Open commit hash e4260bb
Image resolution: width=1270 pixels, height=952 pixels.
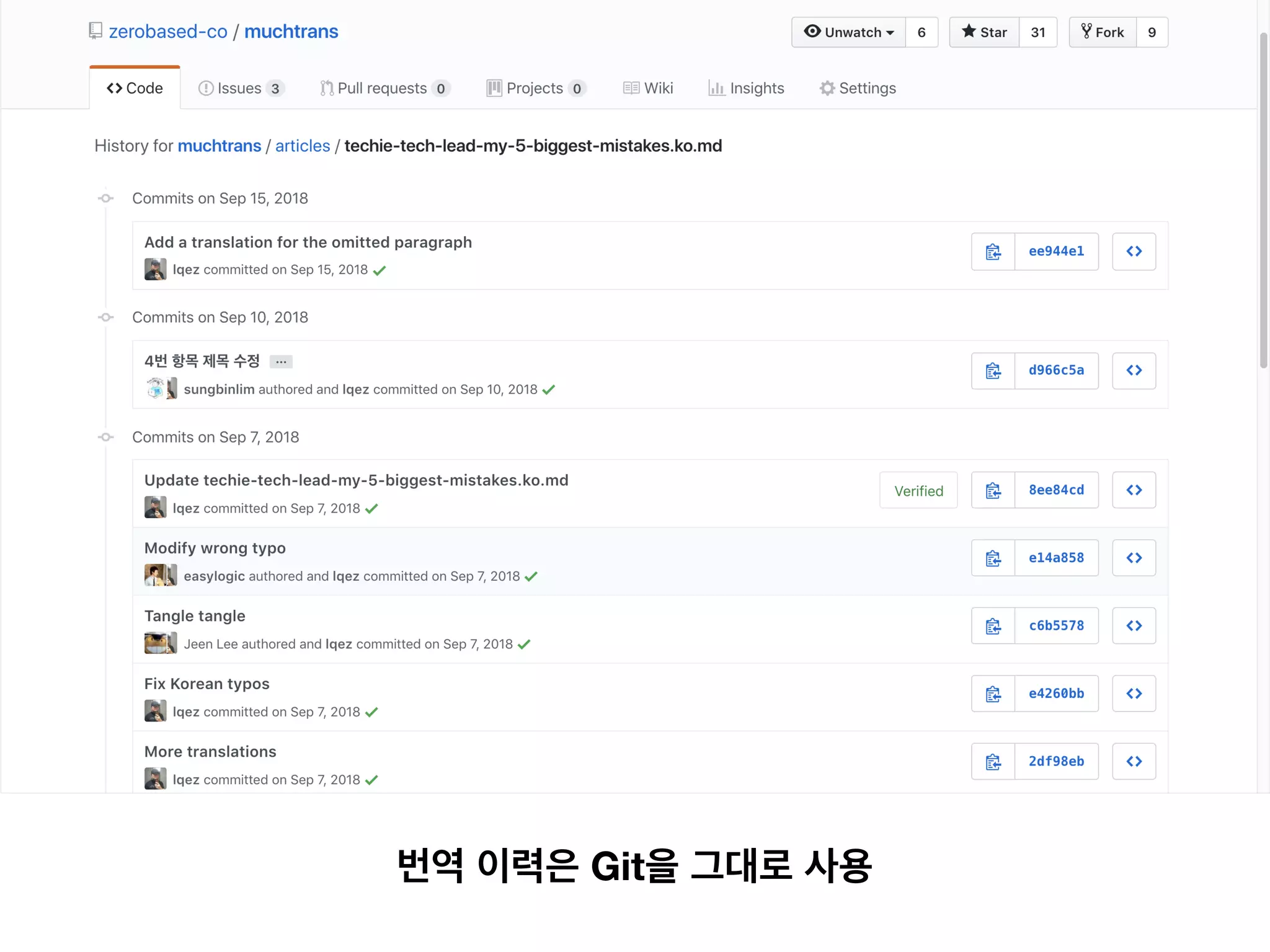point(1057,694)
